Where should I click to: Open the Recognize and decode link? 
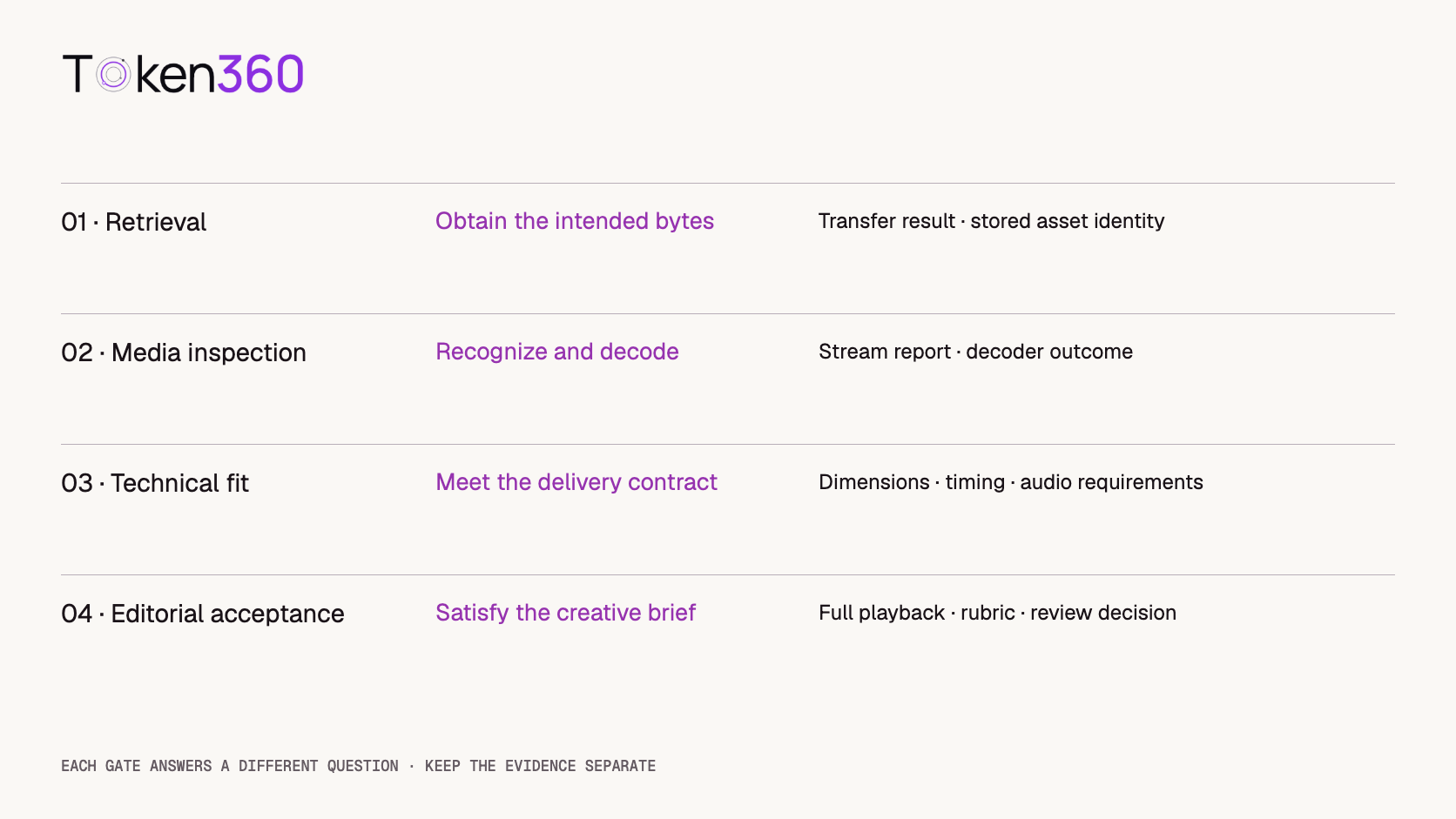[557, 352]
